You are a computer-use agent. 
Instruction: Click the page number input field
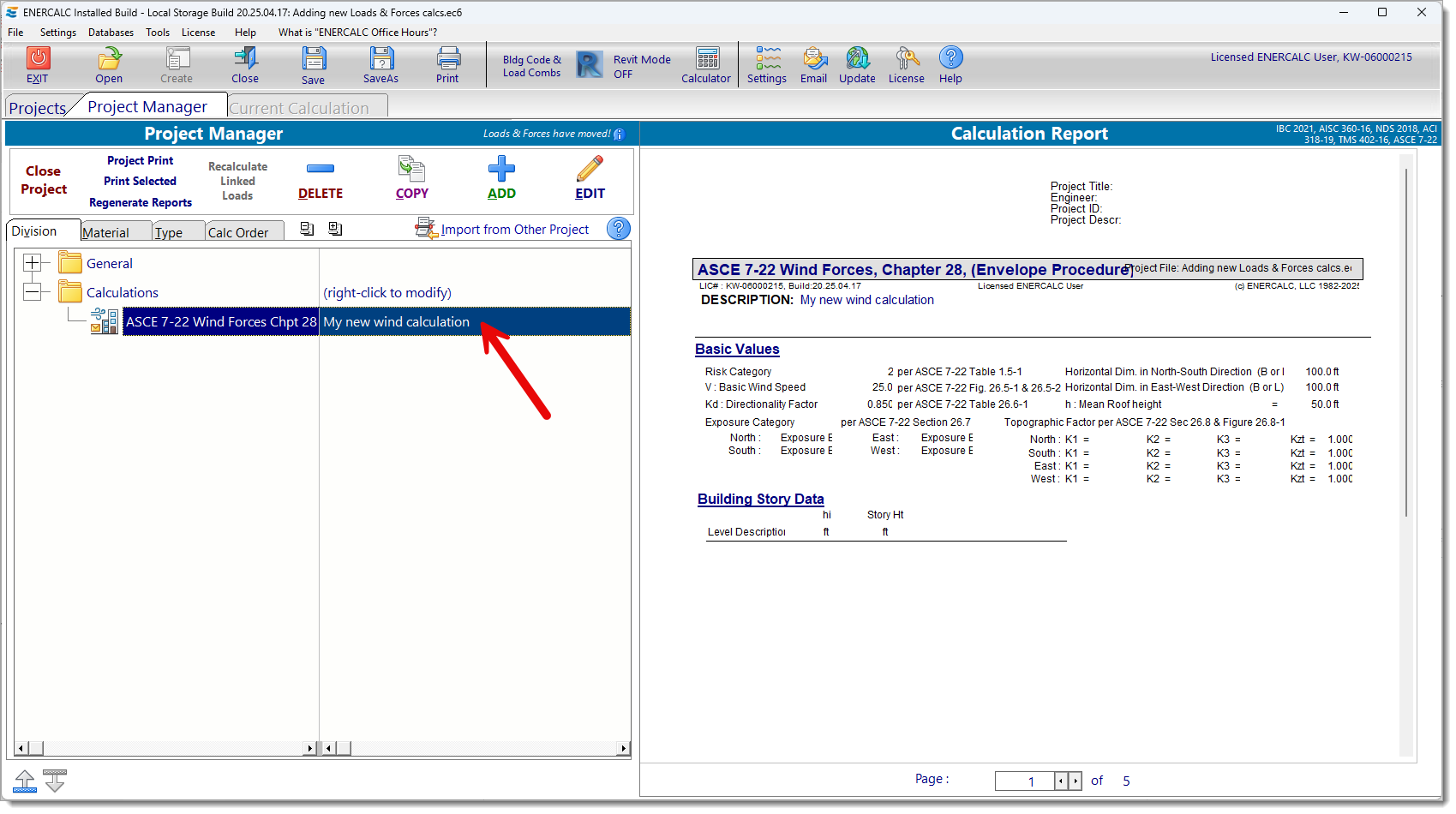pyautogui.click(x=1024, y=781)
